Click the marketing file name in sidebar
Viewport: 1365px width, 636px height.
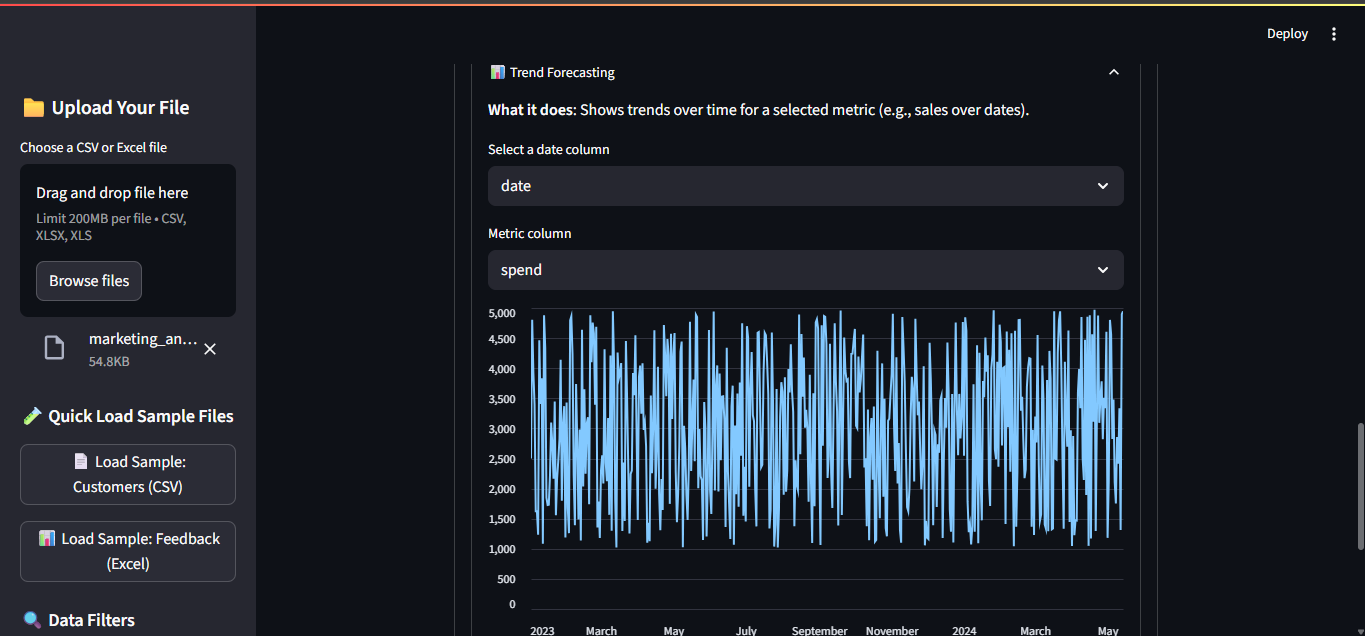(x=143, y=339)
